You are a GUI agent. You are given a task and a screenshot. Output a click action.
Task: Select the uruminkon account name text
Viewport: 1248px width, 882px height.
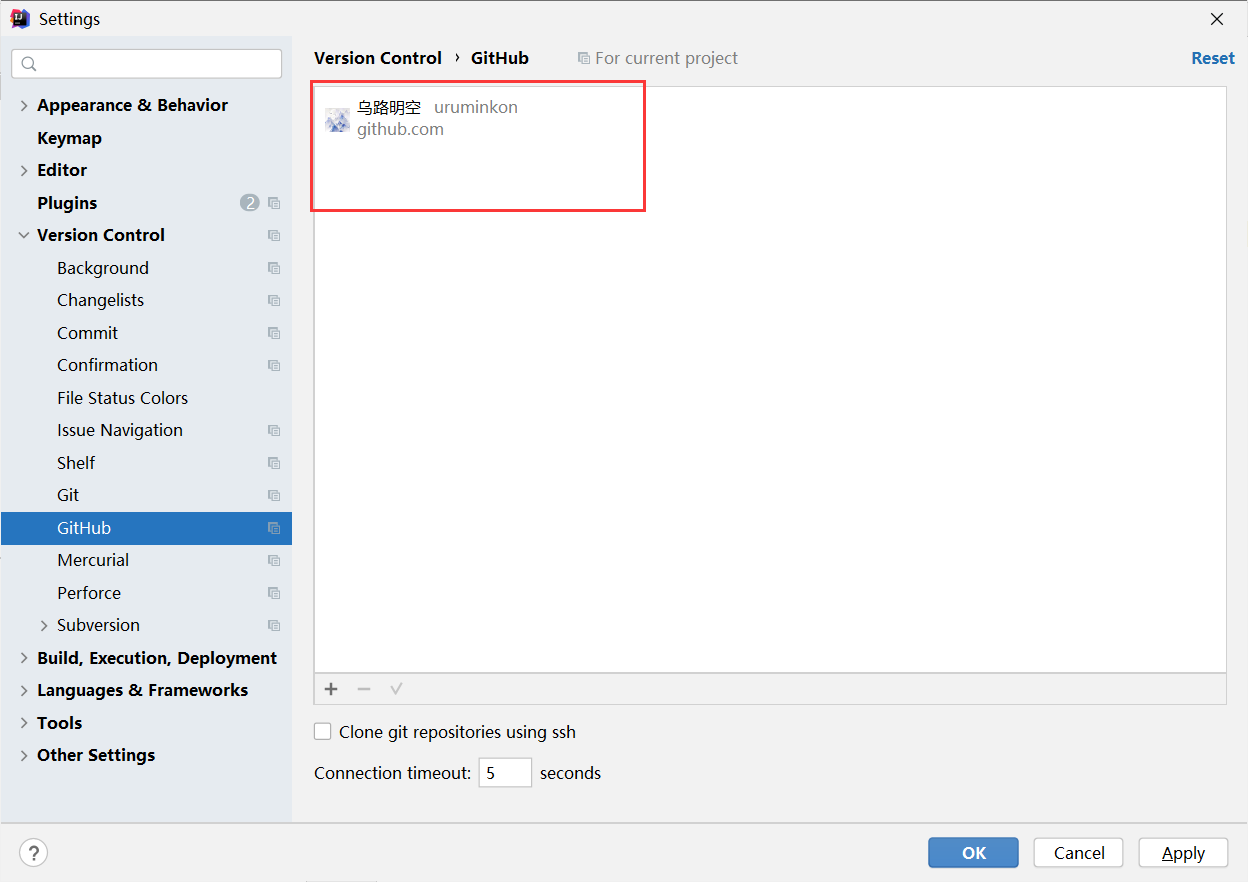click(476, 107)
